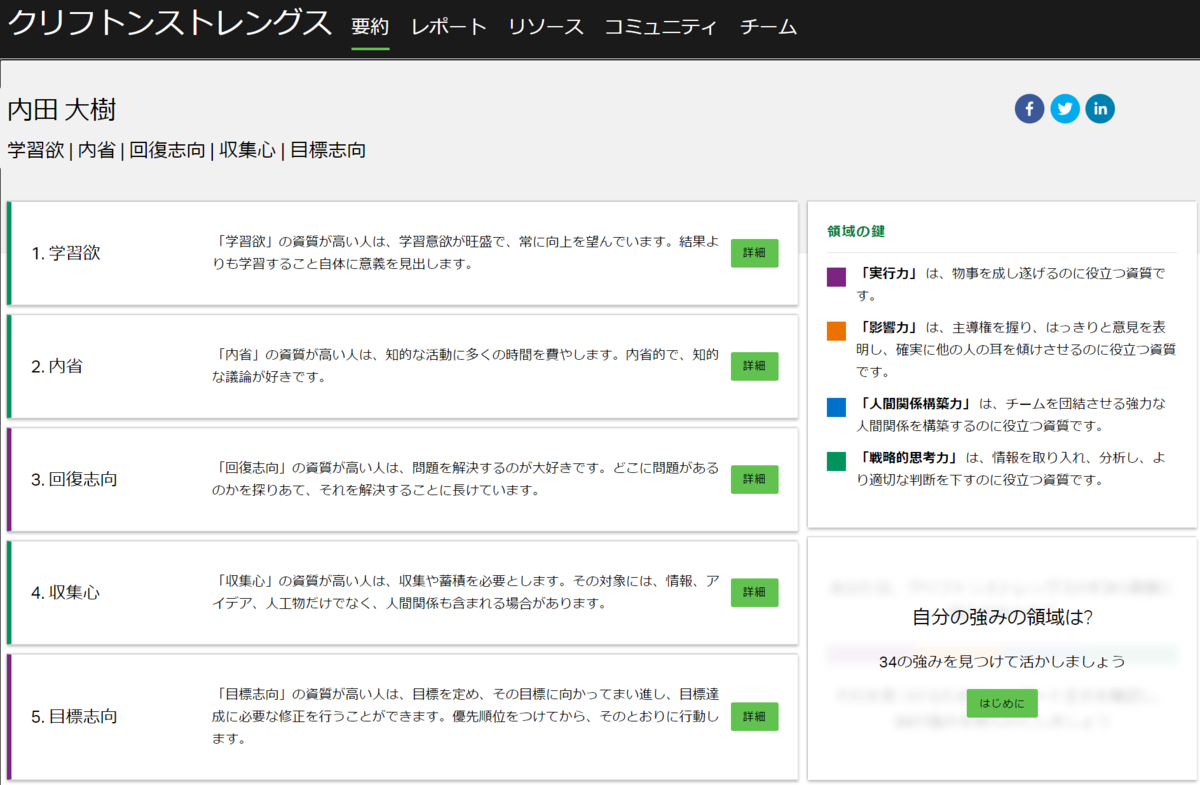This screenshot has height=785, width=1200.
Task: Select the 5. 目標志向 strength title
Action: coord(74,716)
